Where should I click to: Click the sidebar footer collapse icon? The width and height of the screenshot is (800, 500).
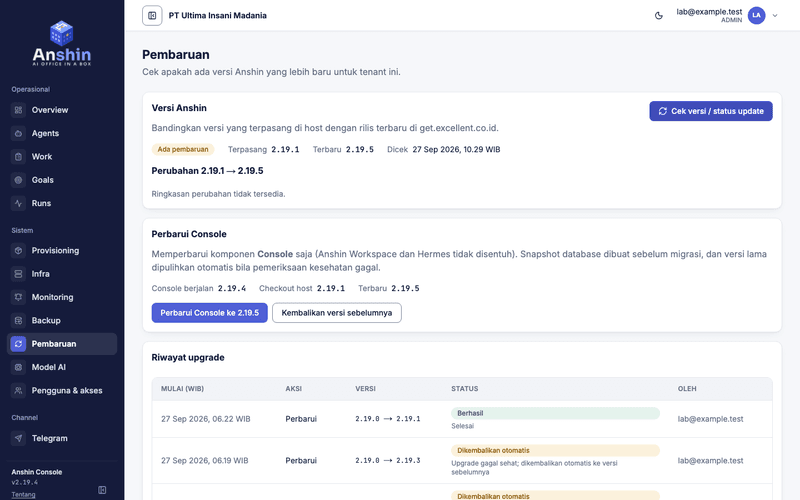coord(102,490)
